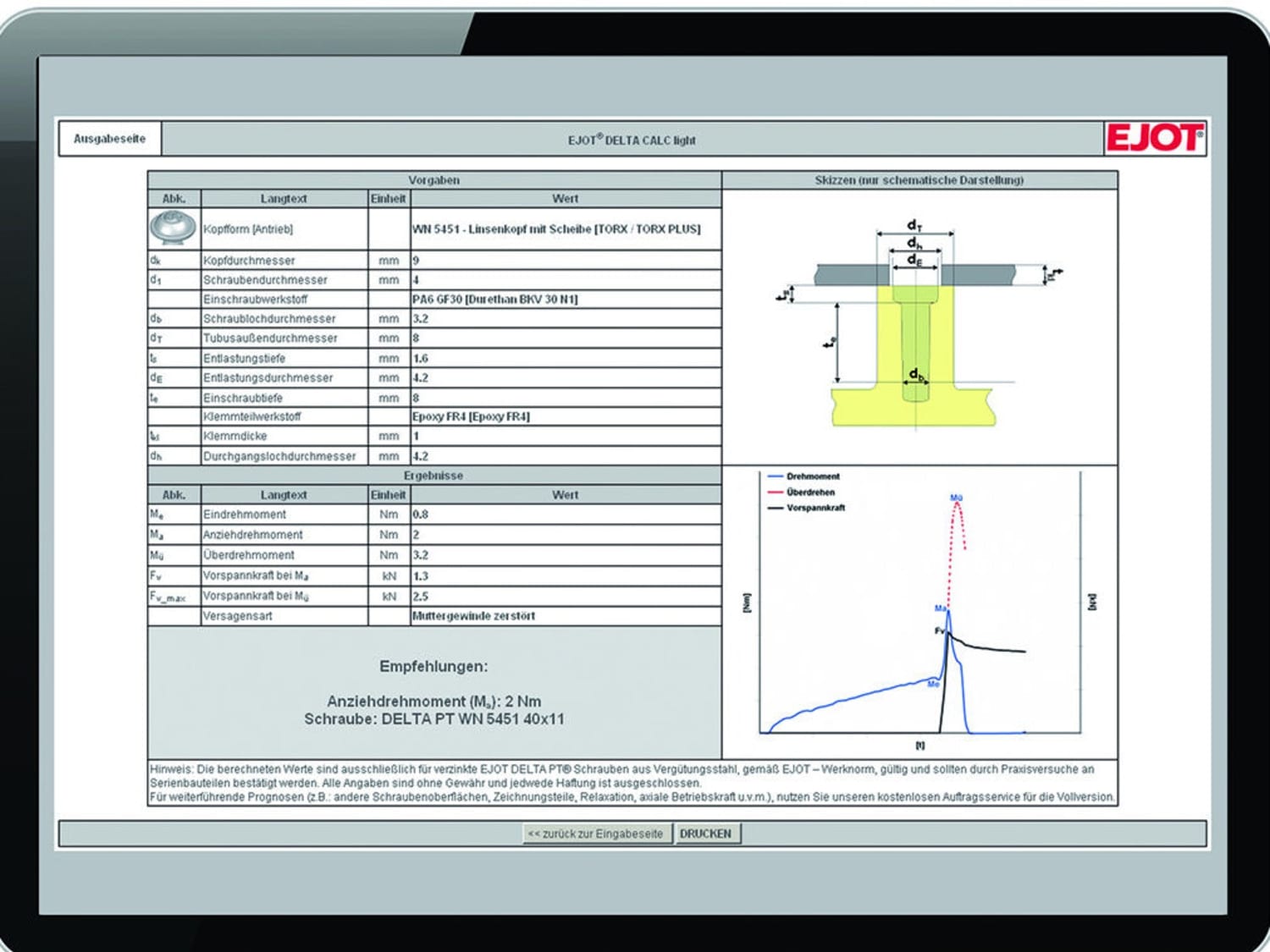Click recommendation 'Anziehdrehmoment (Ma): 2 Nm'
This screenshot has width=1270, height=952.
tap(433, 702)
